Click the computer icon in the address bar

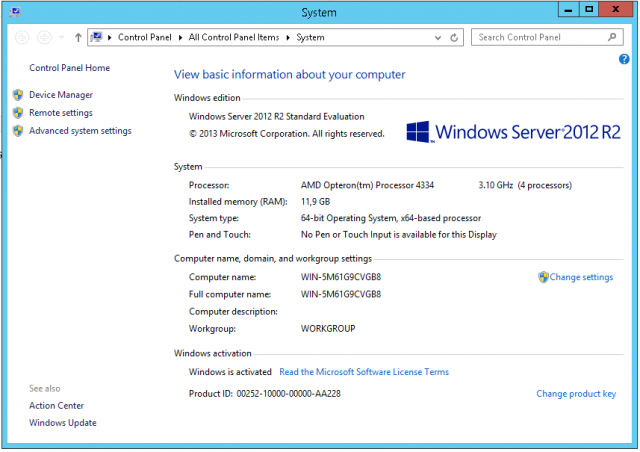coord(96,37)
